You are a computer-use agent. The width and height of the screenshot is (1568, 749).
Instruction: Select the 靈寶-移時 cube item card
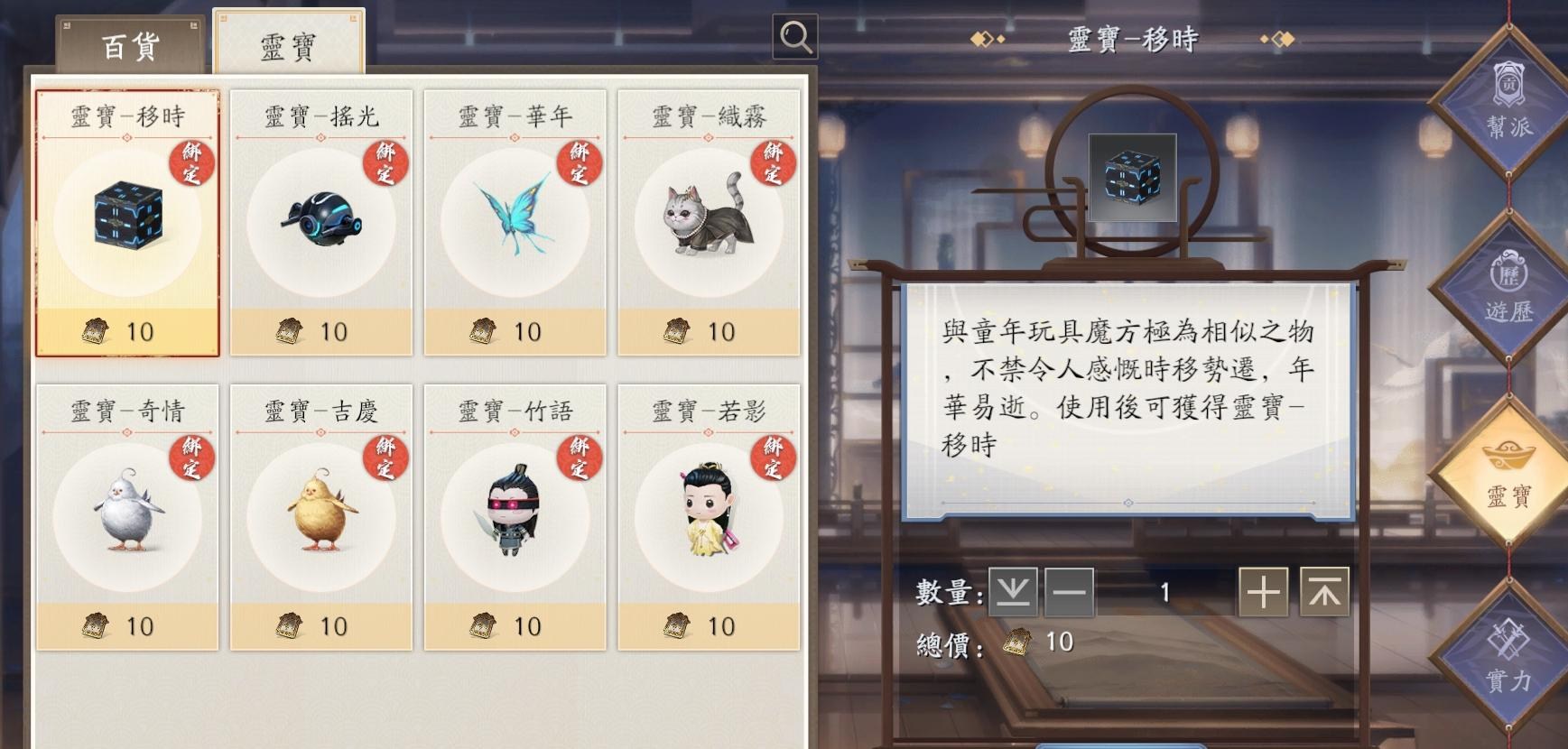(x=127, y=223)
